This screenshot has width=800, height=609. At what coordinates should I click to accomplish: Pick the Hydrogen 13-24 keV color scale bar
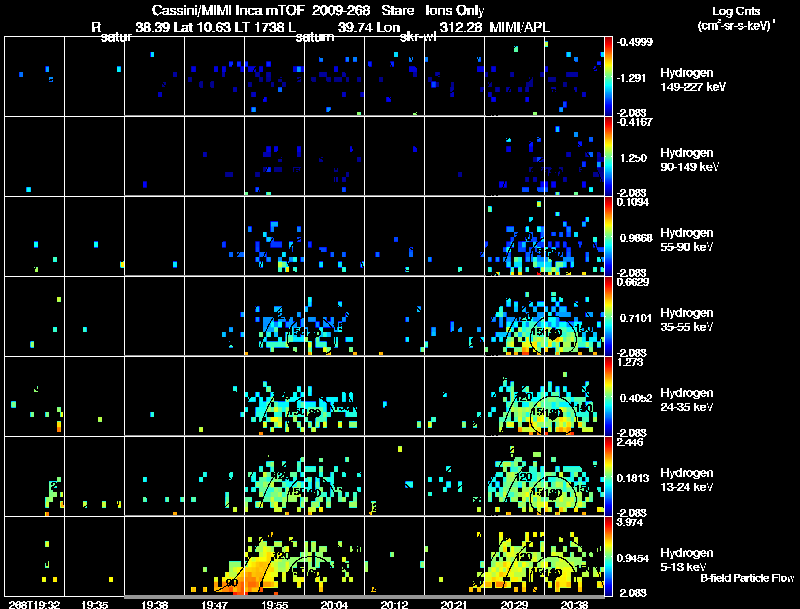coord(608,476)
